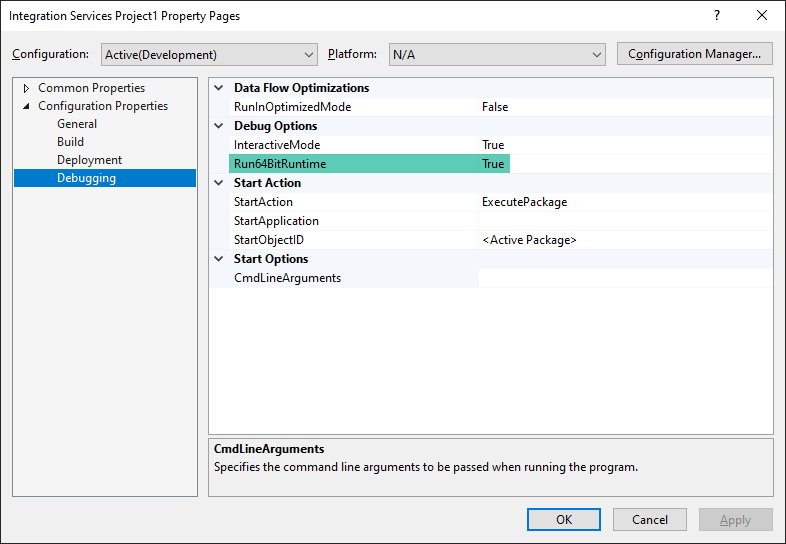Click the InteractiveMode True value
The width and height of the screenshot is (786, 544).
[x=493, y=145]
